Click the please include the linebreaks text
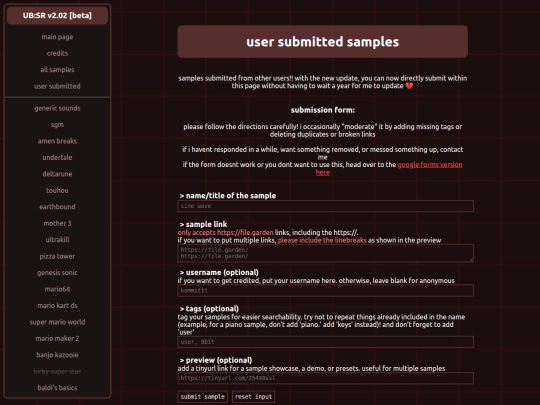 (322, 240)
